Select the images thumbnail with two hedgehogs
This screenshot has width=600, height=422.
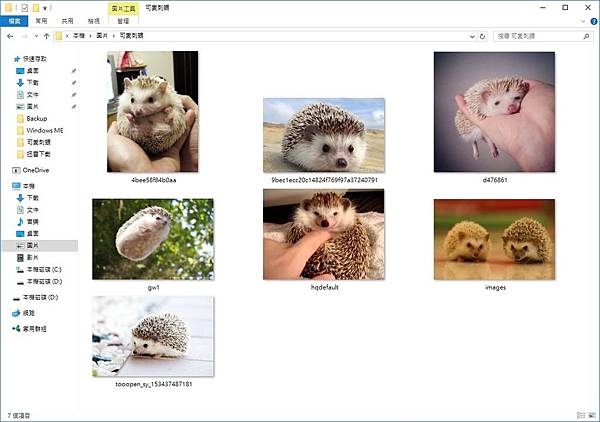coord(494,240)
